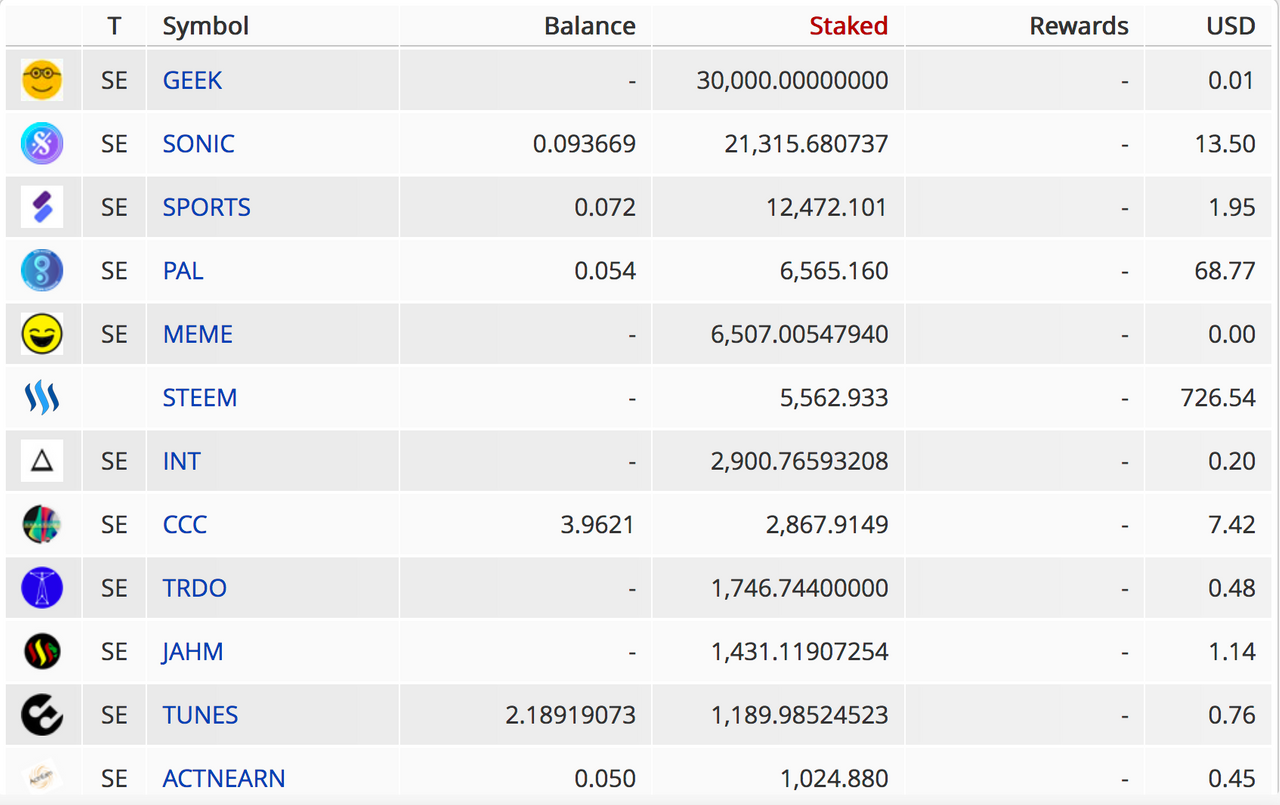The height and width of the screenshot is (805, 1280).
Task: Select TUNES staked amount 1,189.98524523
Action: coord(800,715)
